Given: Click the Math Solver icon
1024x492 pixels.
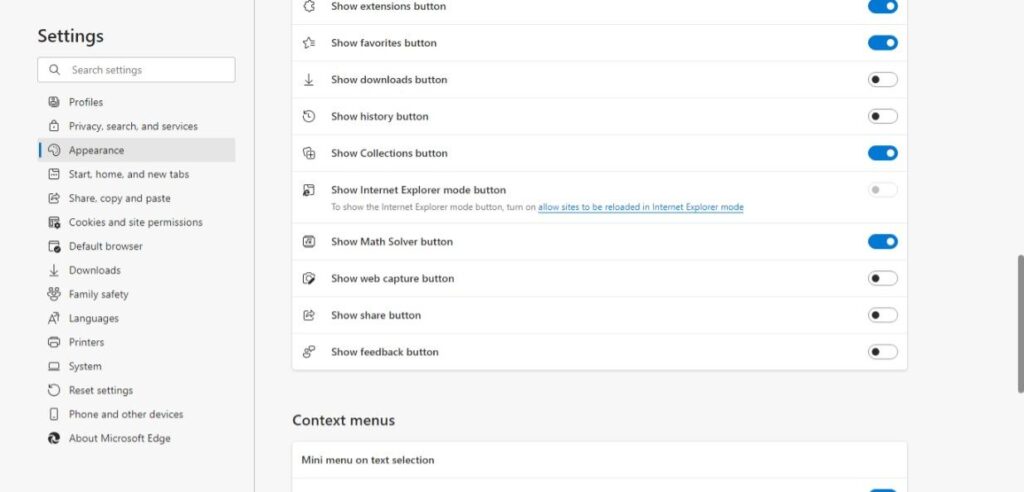Looking at the screenshot, I should coord(310,242).
